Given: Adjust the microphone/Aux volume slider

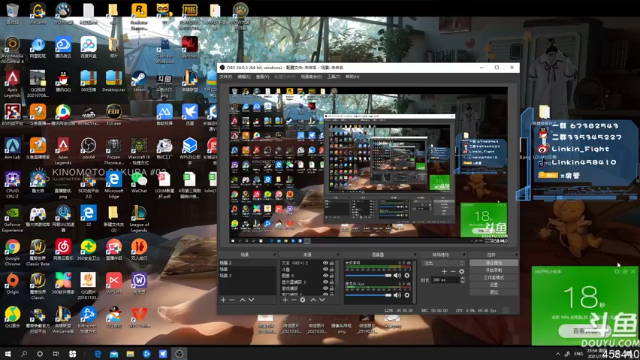Looking at the screenshot, I should coord(368,295).
